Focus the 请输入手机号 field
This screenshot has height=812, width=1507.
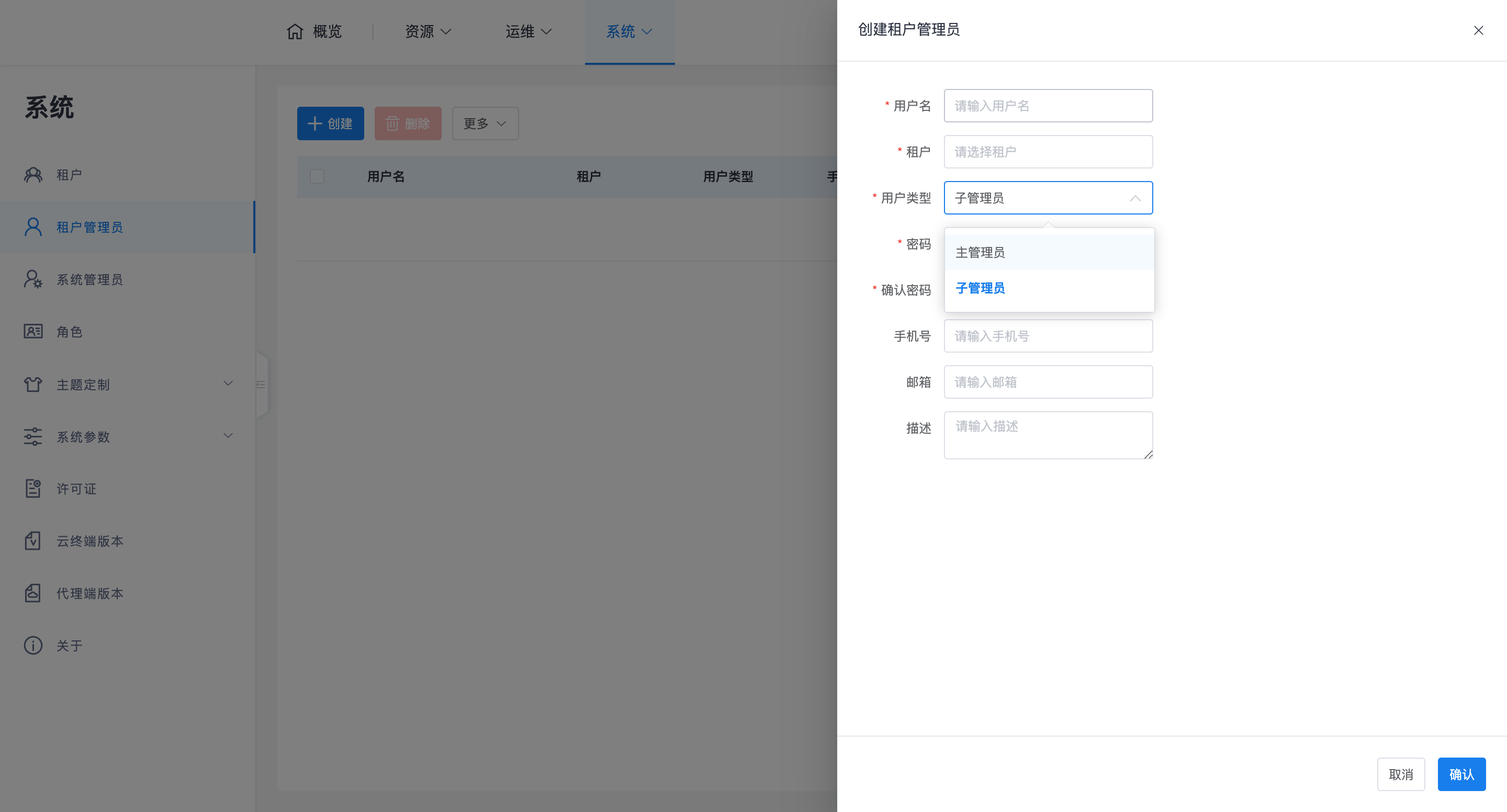[x=1048, y=336]
